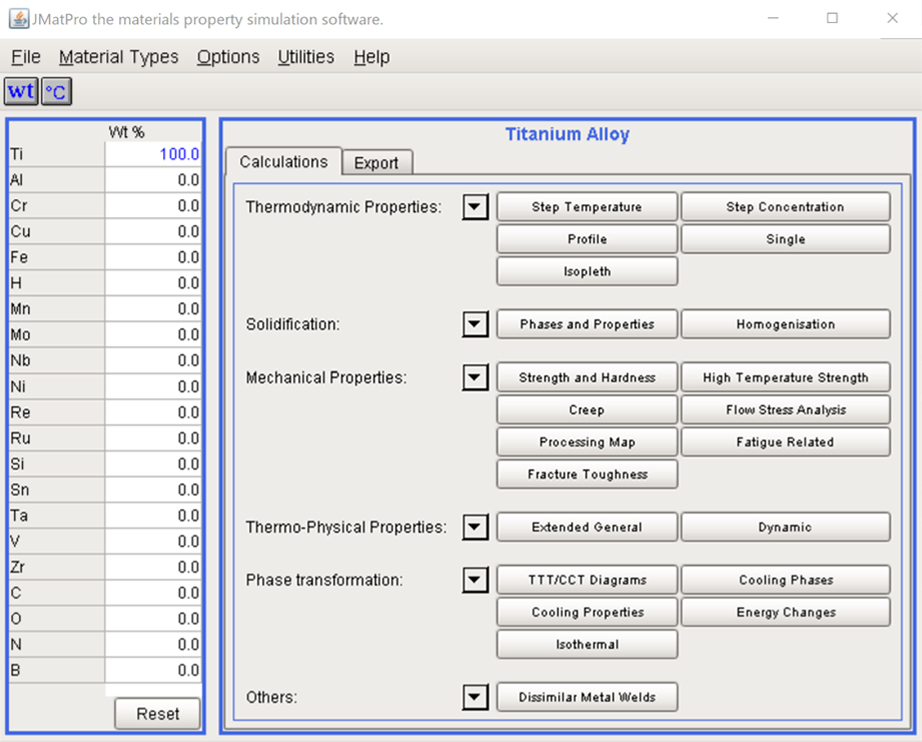
Task: Click the Ti weight percent field
Action: [x=153, y=154]
